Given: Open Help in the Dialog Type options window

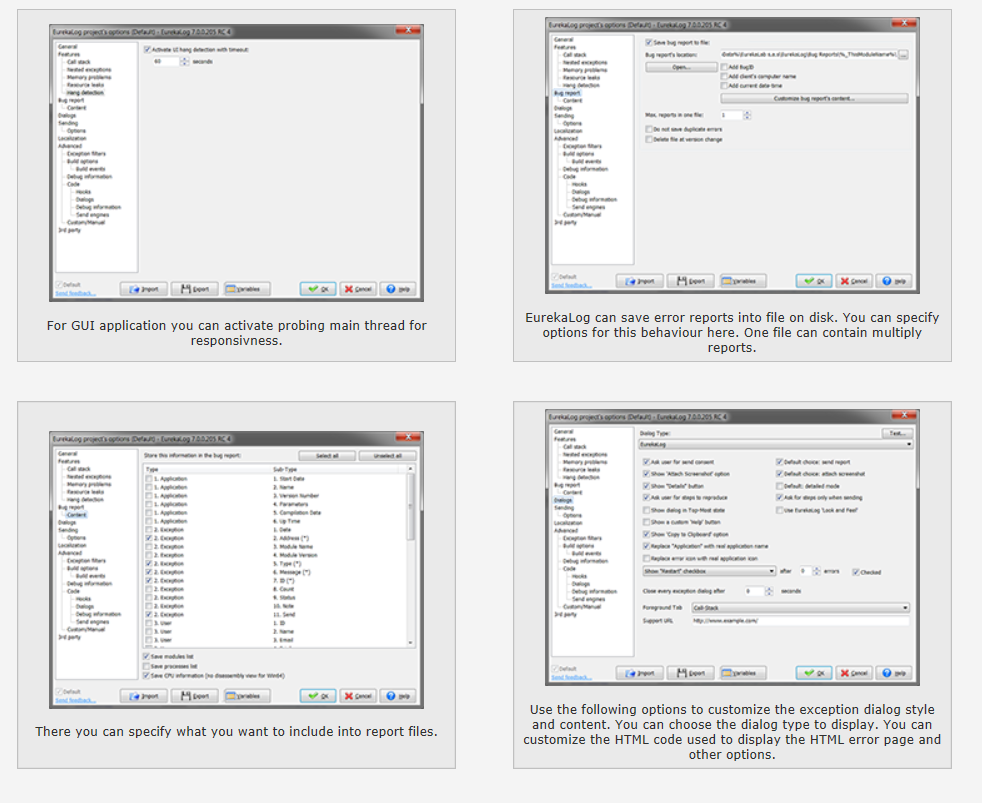Looking at the screenshot, I should pos(894,673).
